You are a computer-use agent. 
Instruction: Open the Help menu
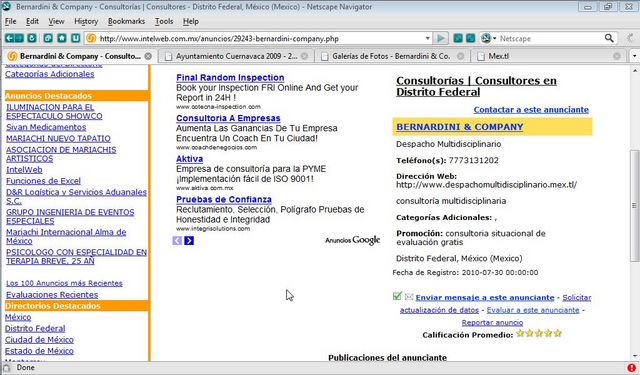(191, 21)
